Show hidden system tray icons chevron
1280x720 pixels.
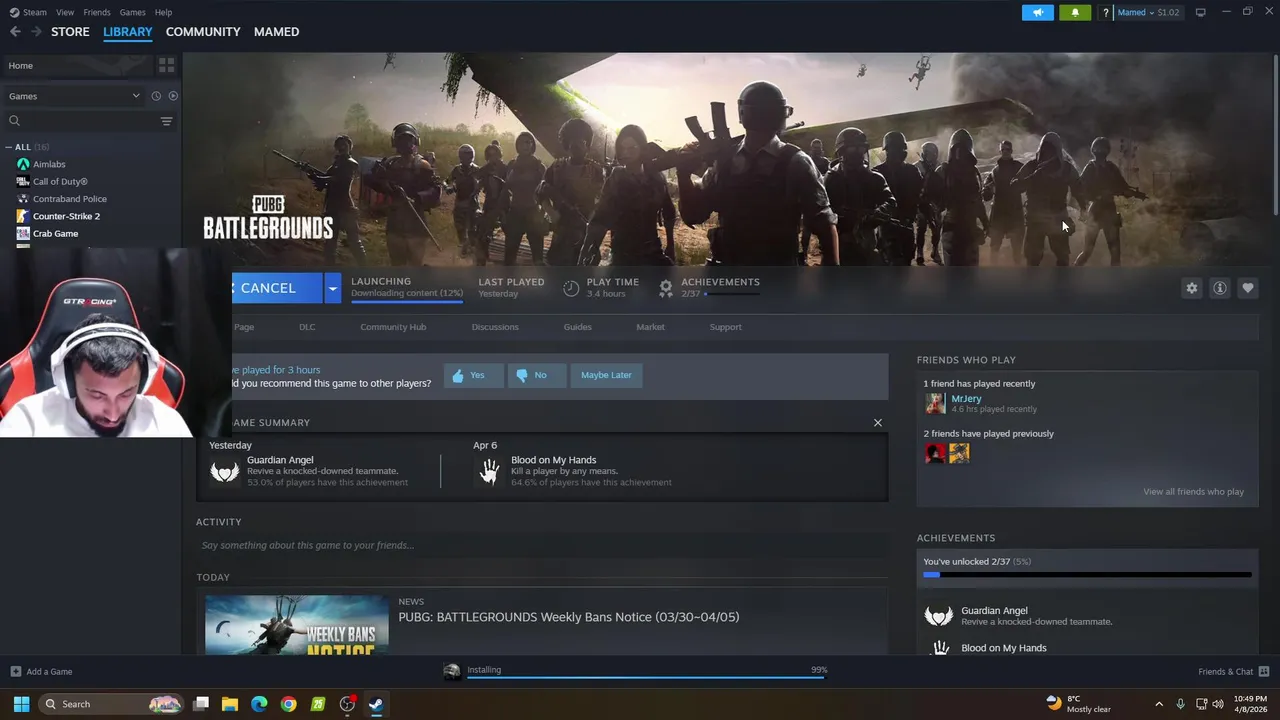(1159, 704)
